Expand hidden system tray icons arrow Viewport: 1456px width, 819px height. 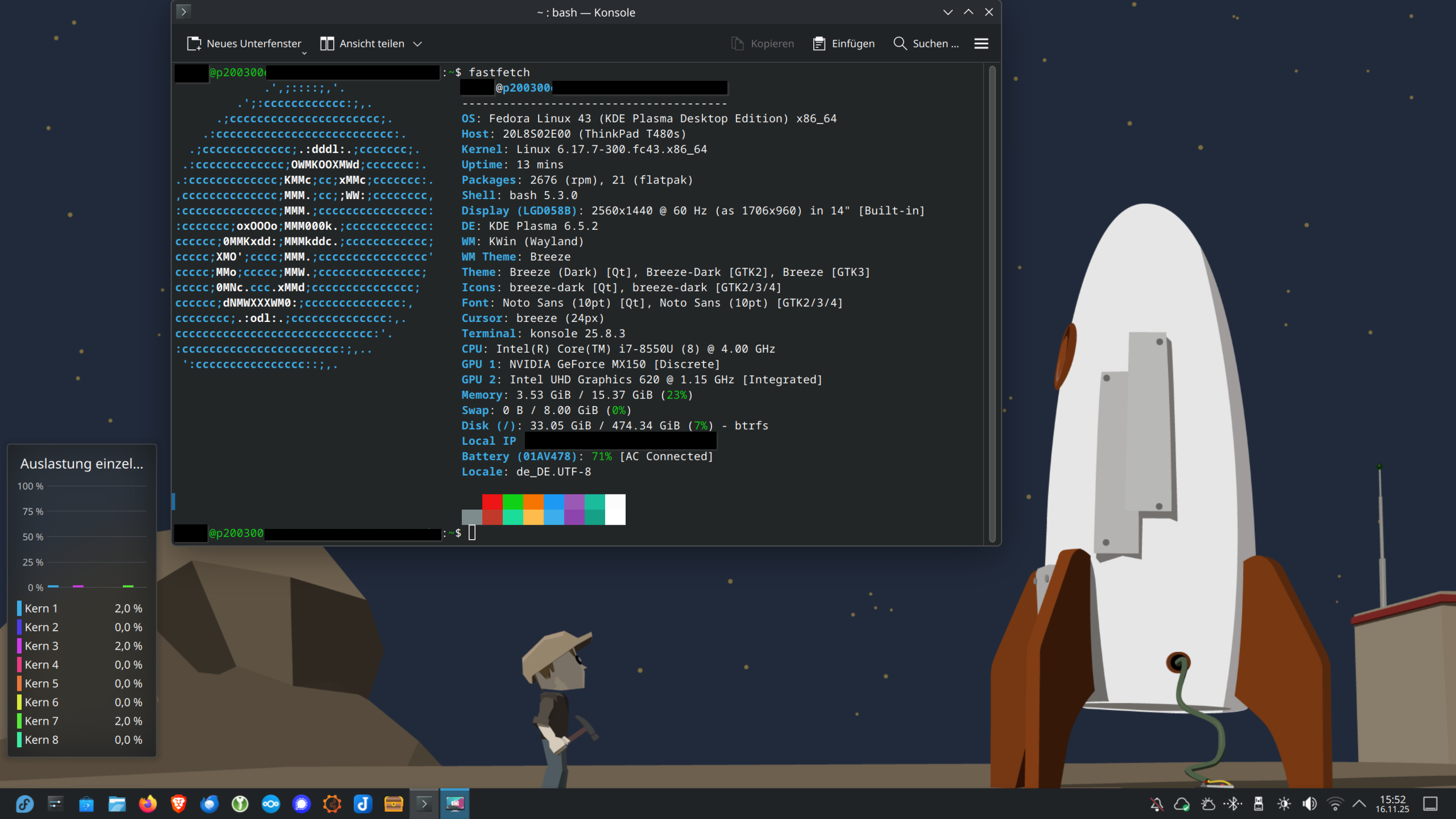(x=1359, y=803)
